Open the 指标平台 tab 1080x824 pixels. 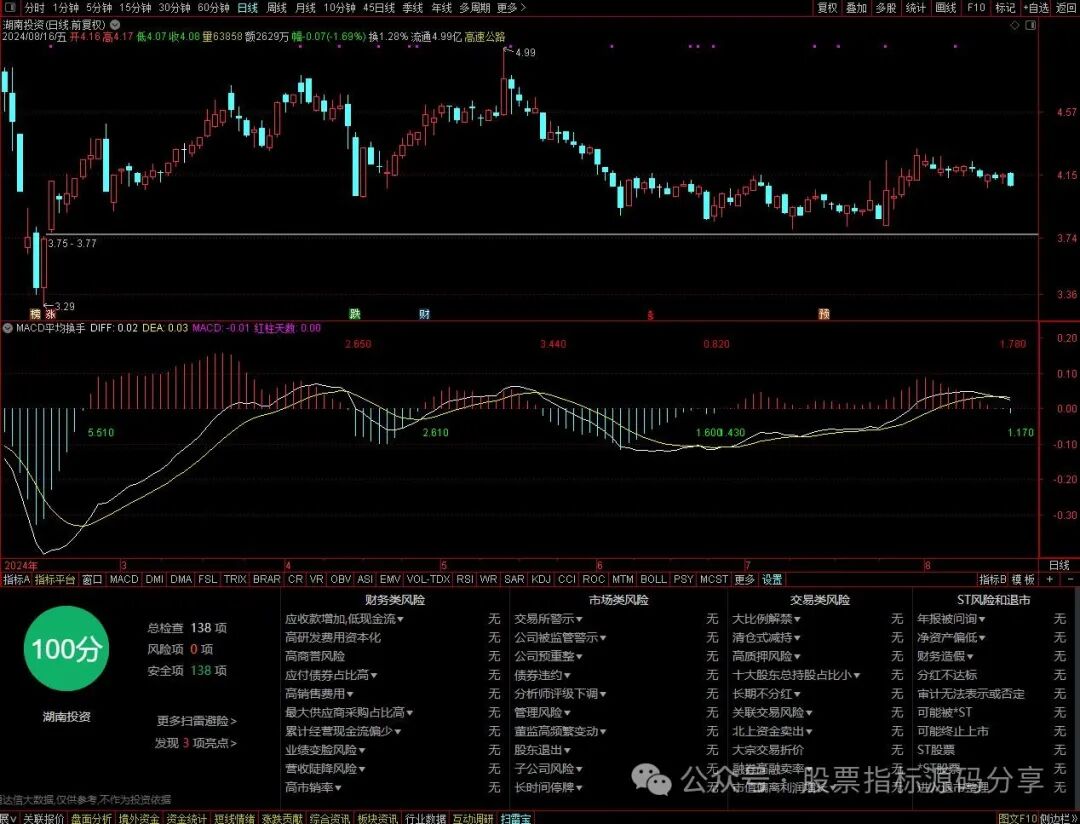coord(55,579)
